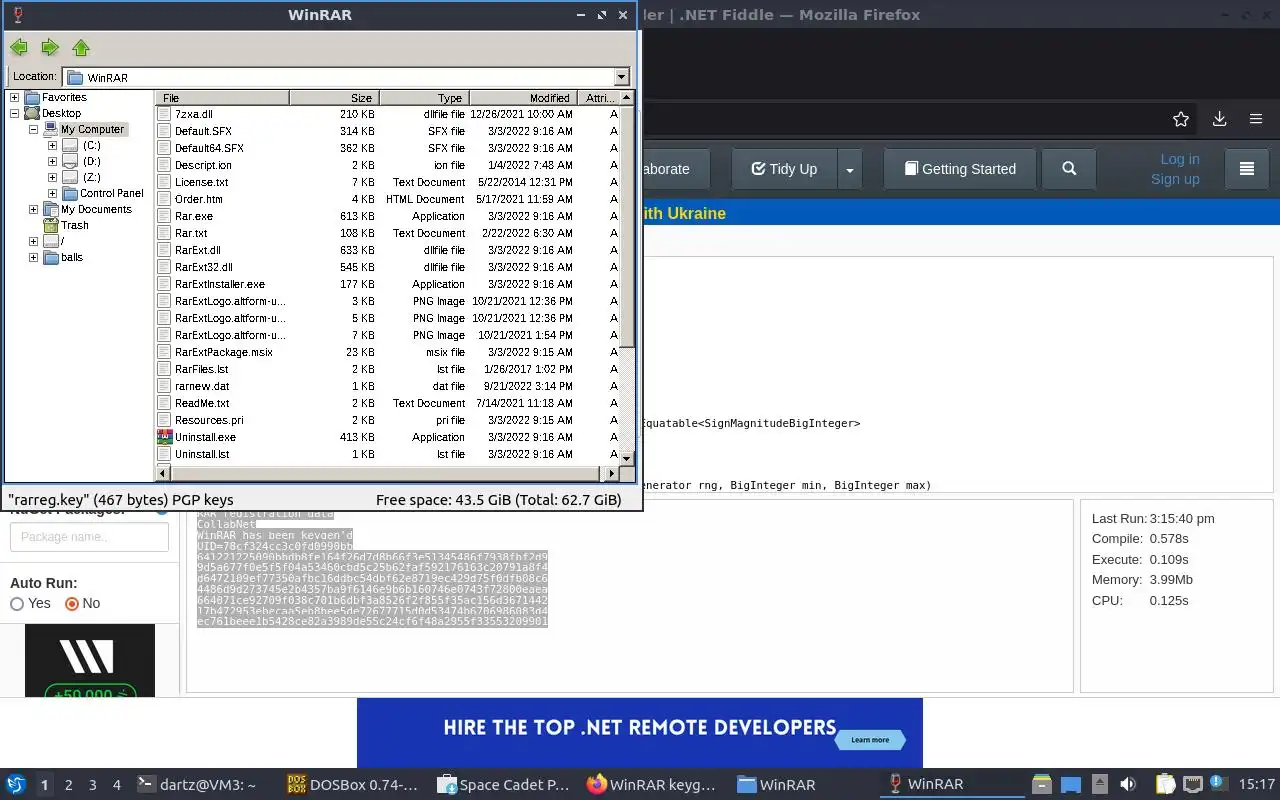Screen dimensions: 1280x800
Task: Switch to workspace 3
Action: [x=92, y=785]
